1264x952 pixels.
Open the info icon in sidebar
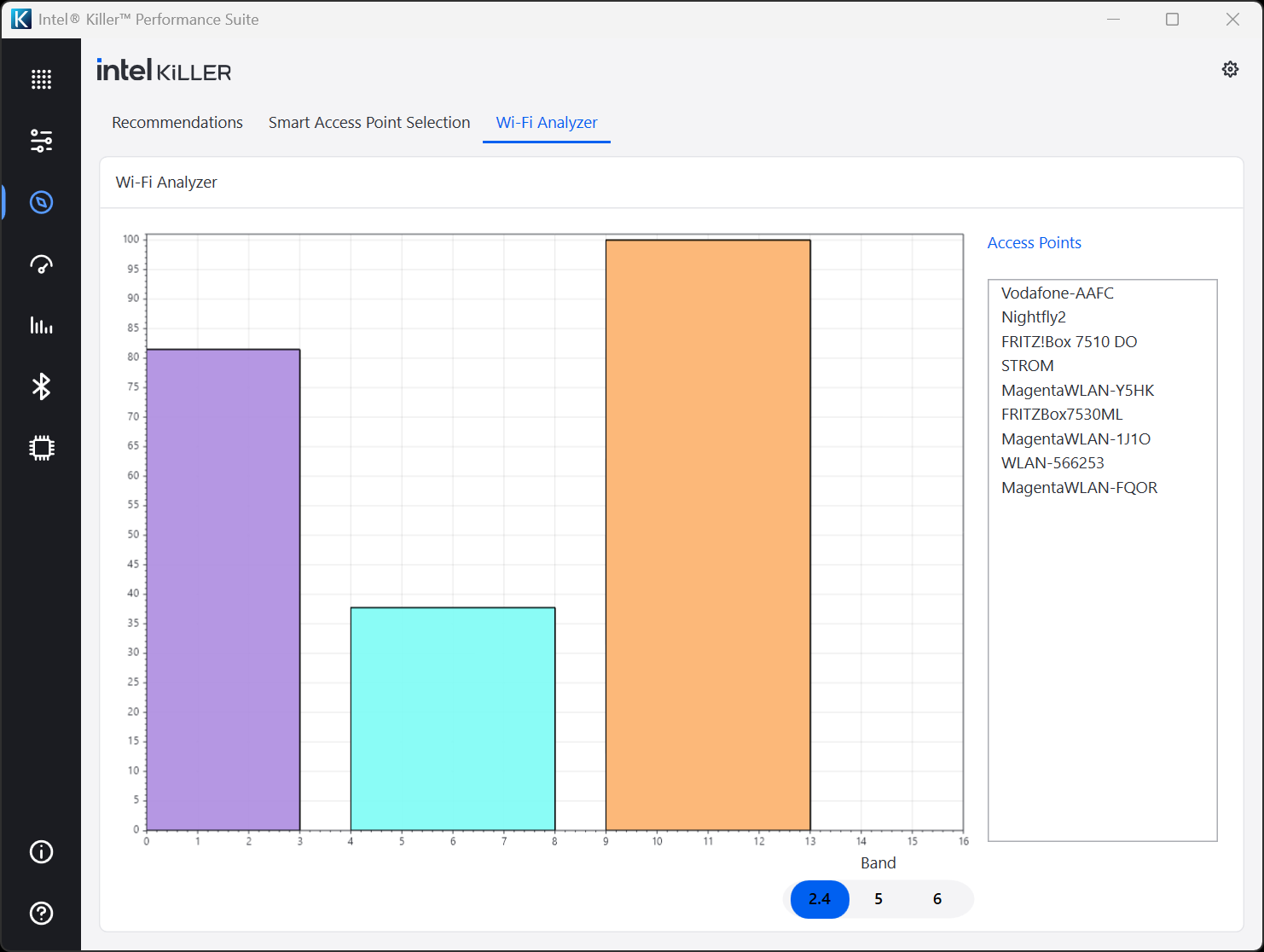click(41, 852)
